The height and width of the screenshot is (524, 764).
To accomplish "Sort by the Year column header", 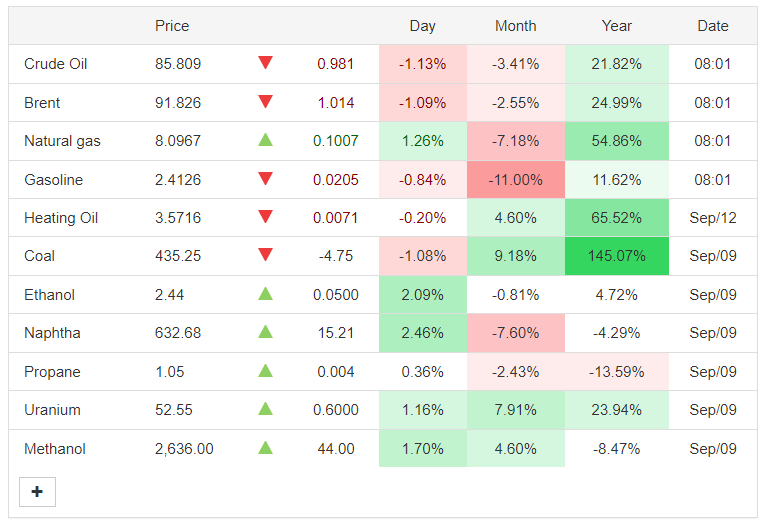I will pyautogui.click(x=616, y=26).
